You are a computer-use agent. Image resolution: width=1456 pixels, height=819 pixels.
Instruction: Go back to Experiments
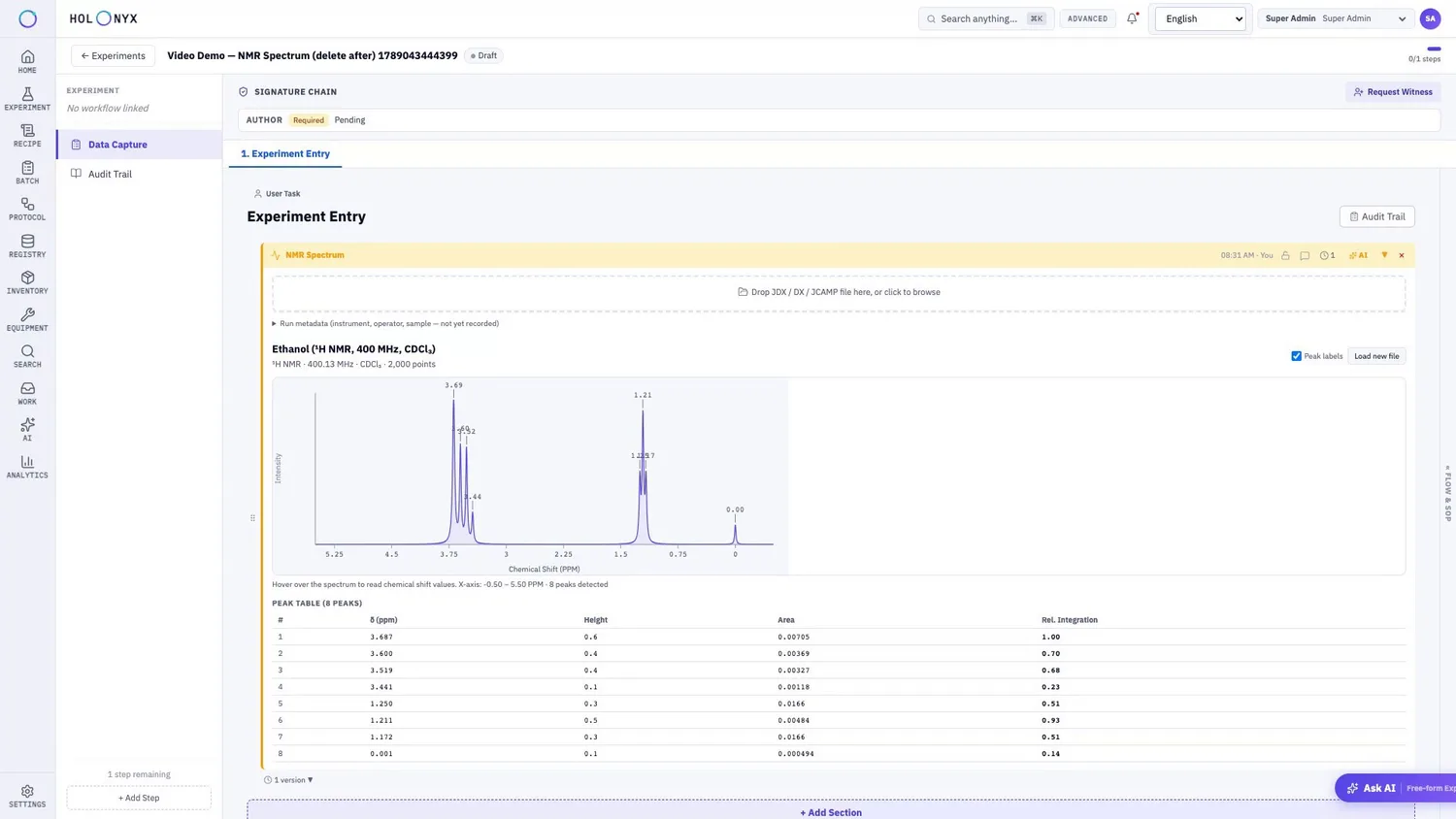[113, 55]
